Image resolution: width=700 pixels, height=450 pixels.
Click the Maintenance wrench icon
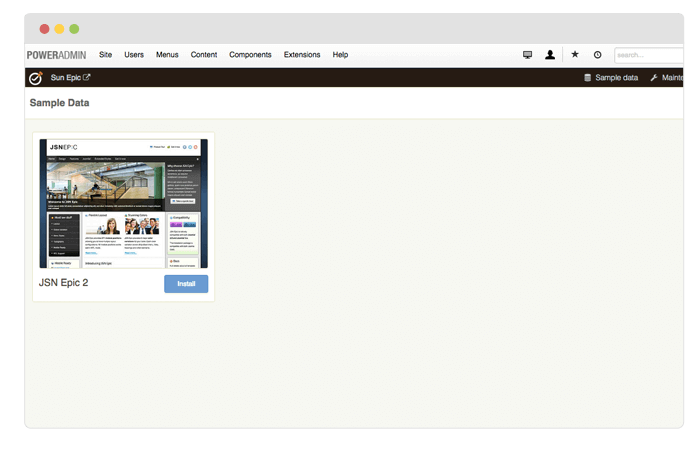pyautogui.click(x=654, y=78)
